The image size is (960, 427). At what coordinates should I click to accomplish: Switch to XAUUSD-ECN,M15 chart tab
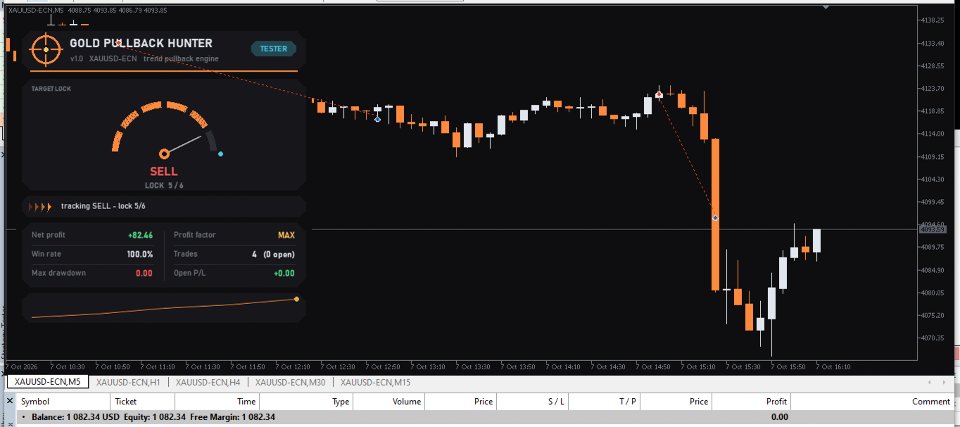375,382
